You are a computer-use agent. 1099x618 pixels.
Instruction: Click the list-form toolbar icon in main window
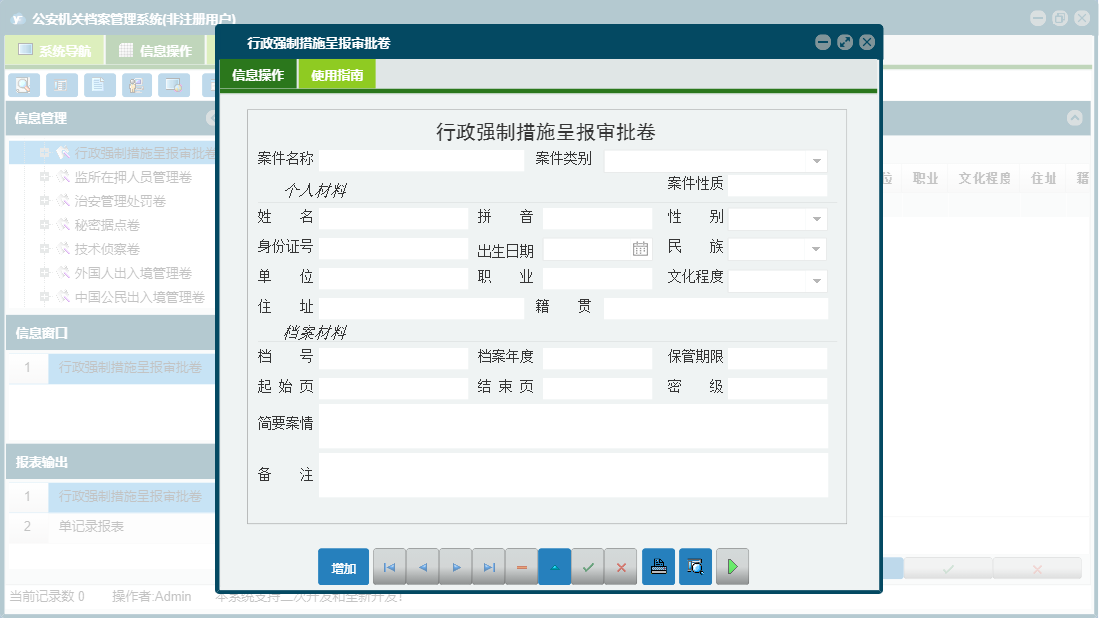(62, 85)
